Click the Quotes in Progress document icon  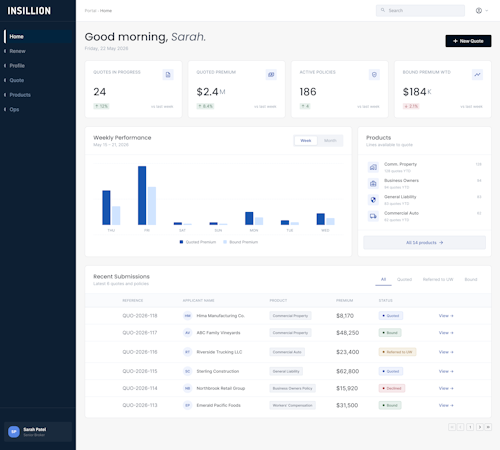[x=168, y=75]
